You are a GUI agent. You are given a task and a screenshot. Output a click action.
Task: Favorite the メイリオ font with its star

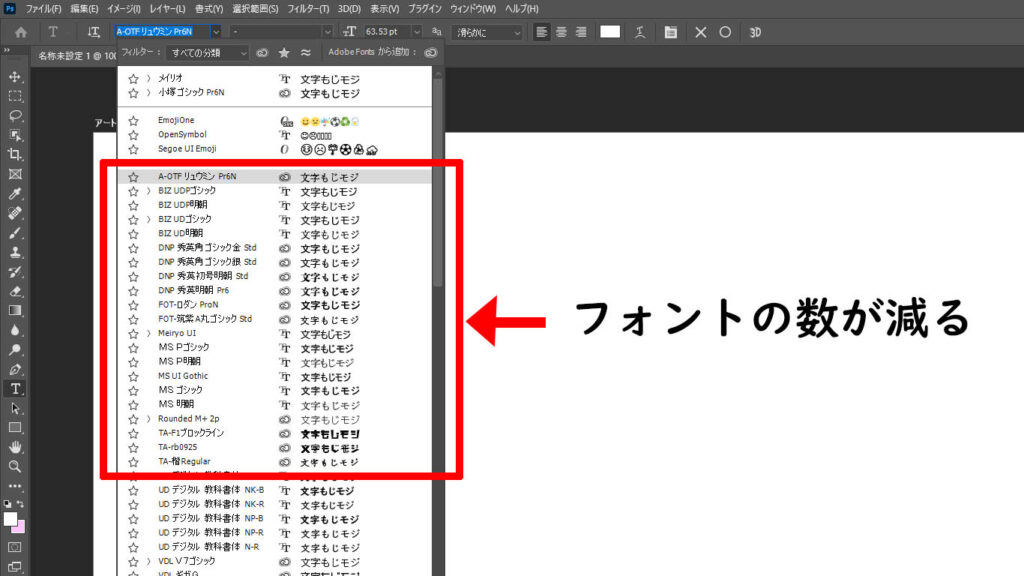pos(133,78)
